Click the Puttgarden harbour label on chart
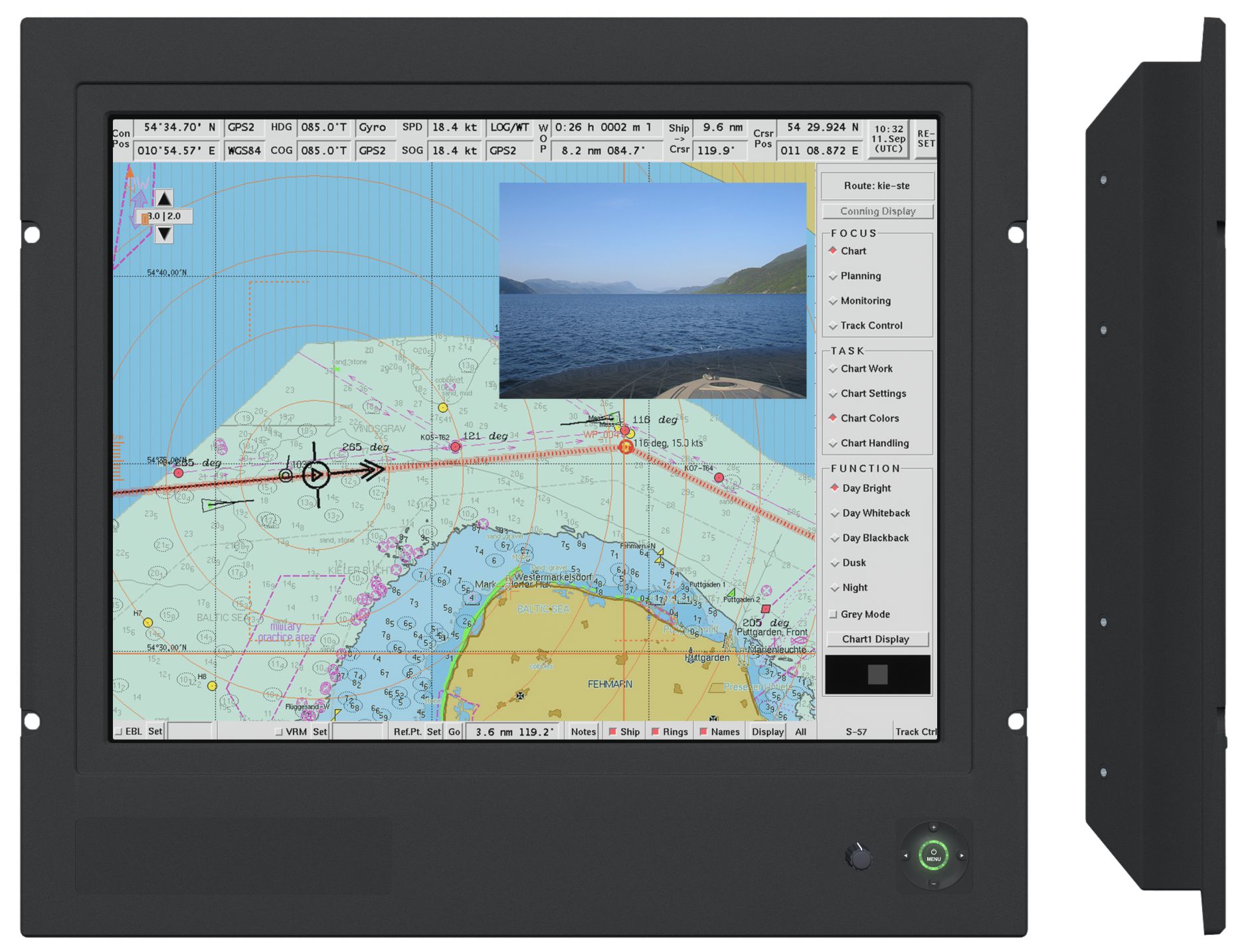1250x952 pixels. 707,658
